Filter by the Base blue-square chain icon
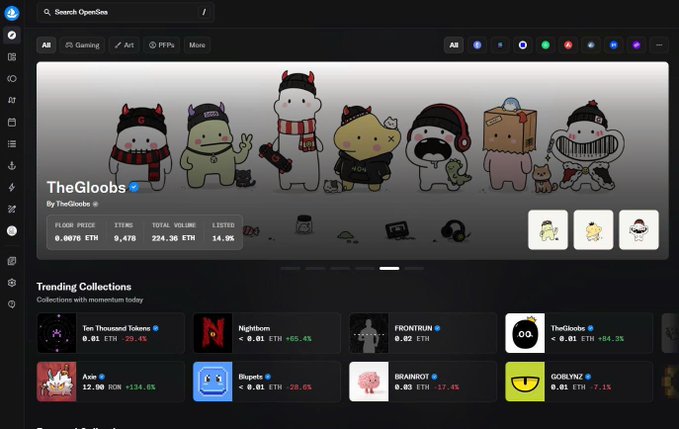The width and height of the screenshot is (679, 429). point(523,45)
